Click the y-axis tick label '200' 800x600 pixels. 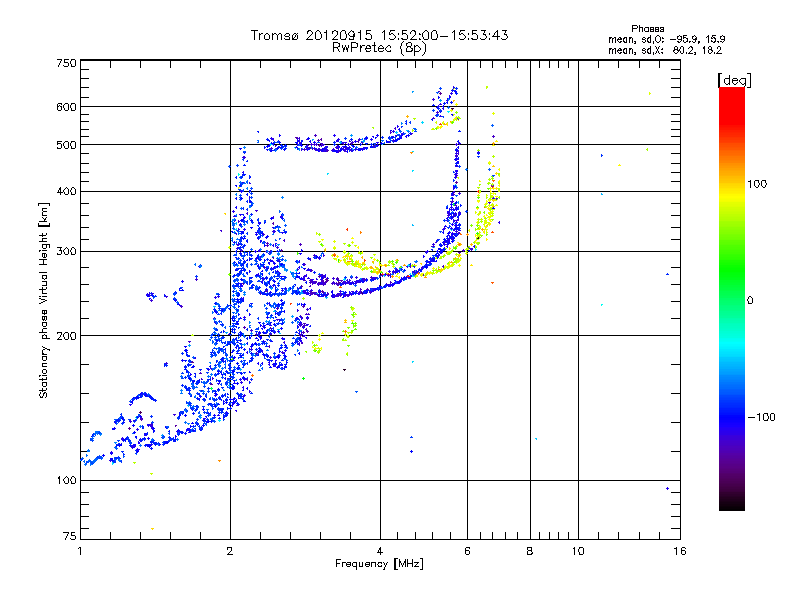coord(67,336)
